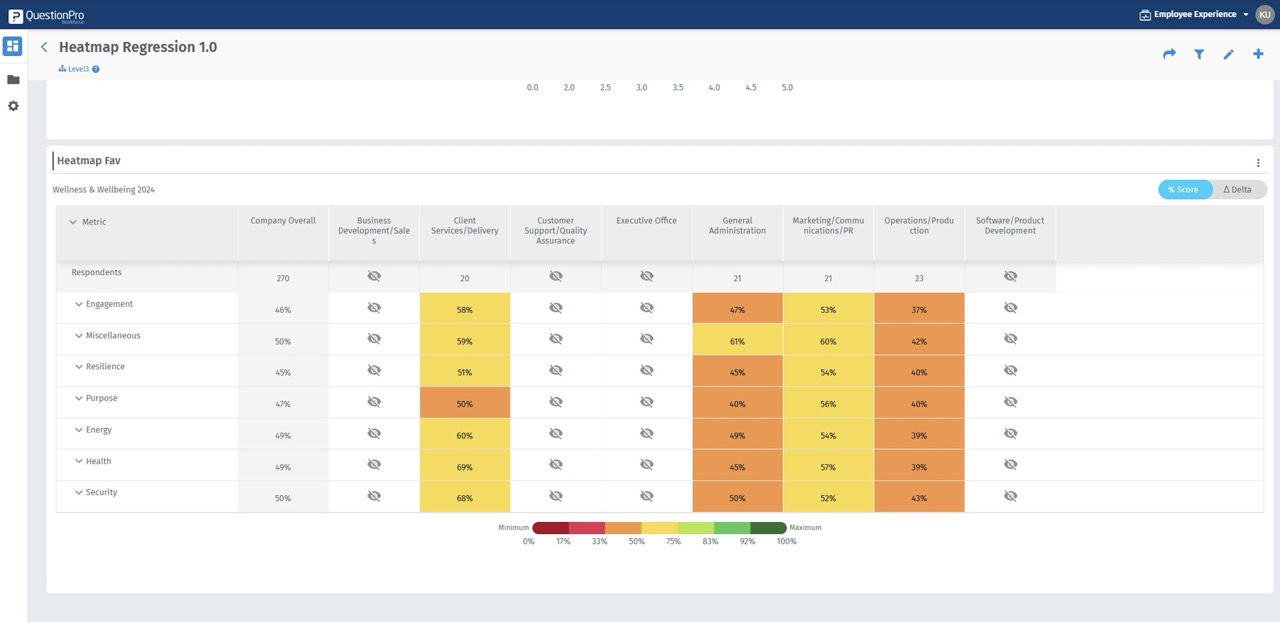Screen dimensions: 1280x622
Task: Collapse the Metric column header chevron
Action: [x=72, y=222]
